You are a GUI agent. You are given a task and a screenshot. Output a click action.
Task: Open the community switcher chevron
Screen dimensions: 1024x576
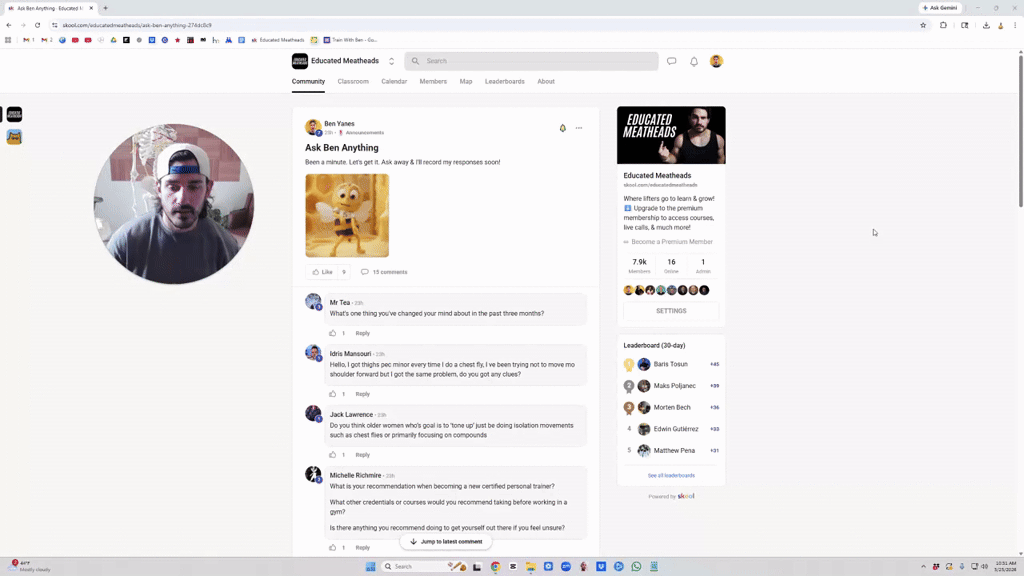pos(391,61)
